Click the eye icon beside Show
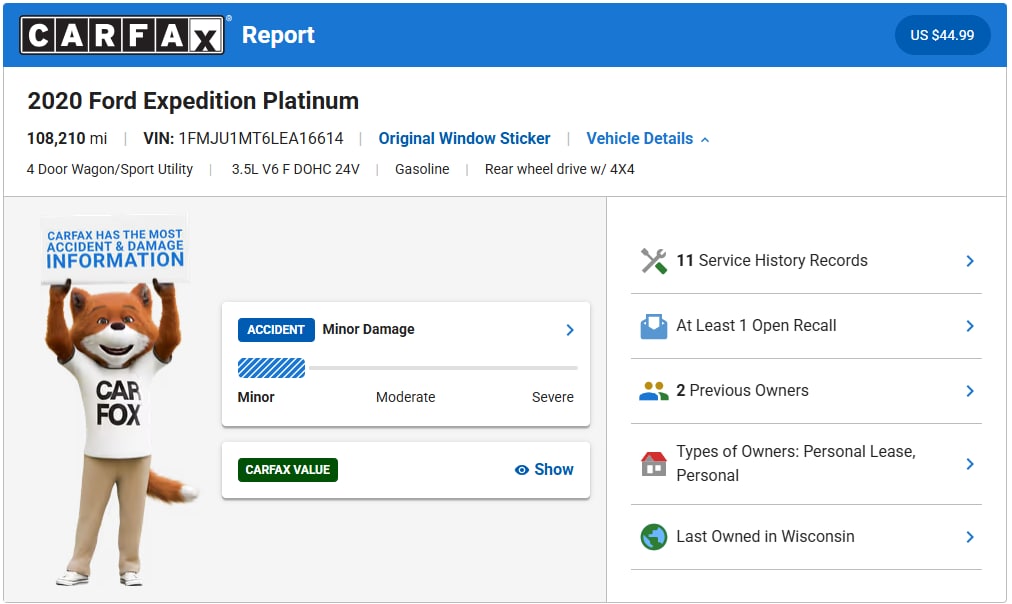1012x604 pixels. click(x=521, y=470)
